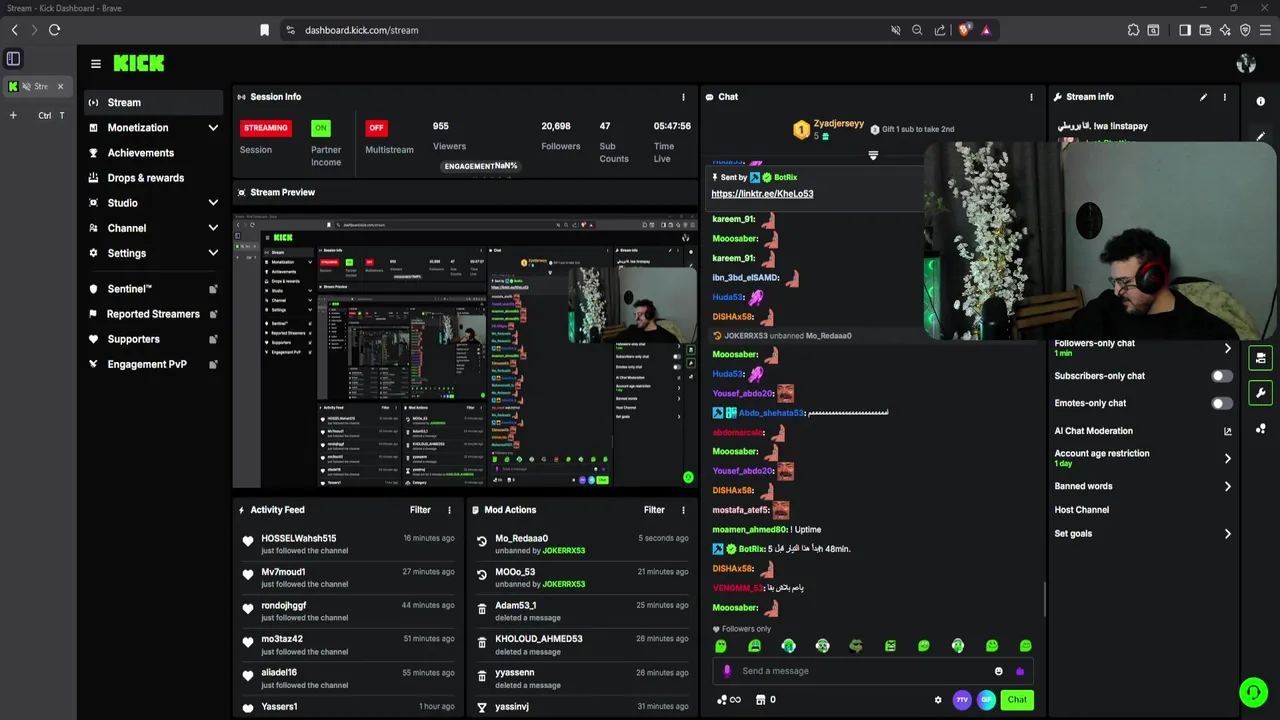Screen dimensions: 1280x720
Task: Reload the browser page
Action: (x=54, y=30)
